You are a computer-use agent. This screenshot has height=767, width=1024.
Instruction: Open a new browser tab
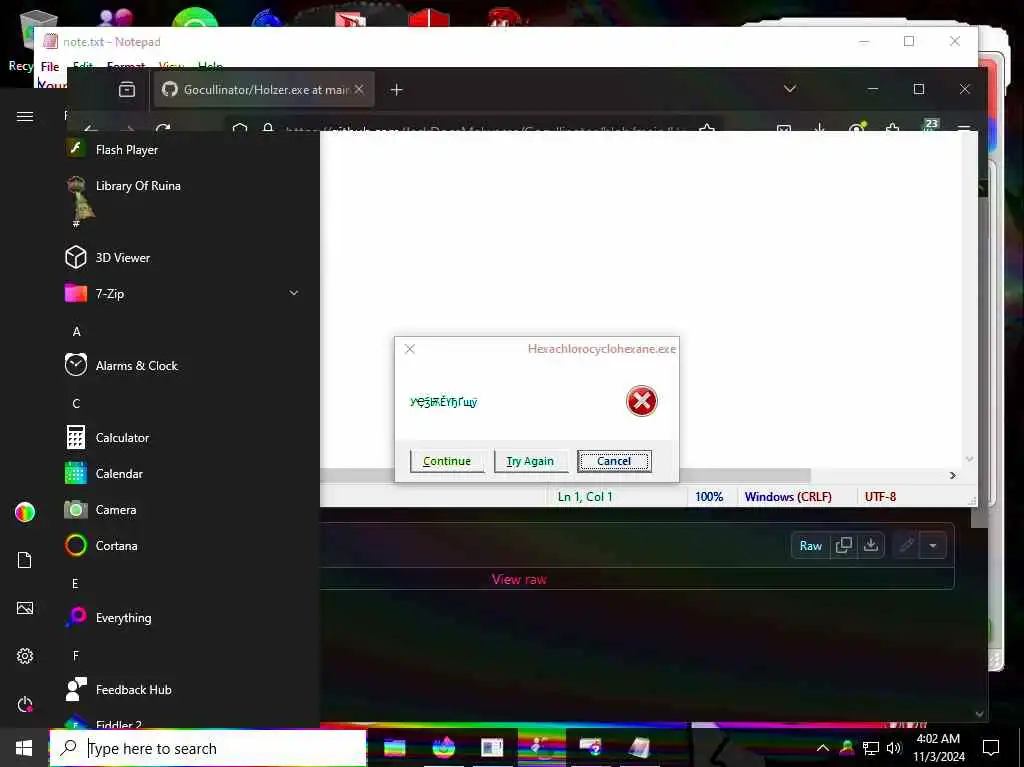[396, 90]
